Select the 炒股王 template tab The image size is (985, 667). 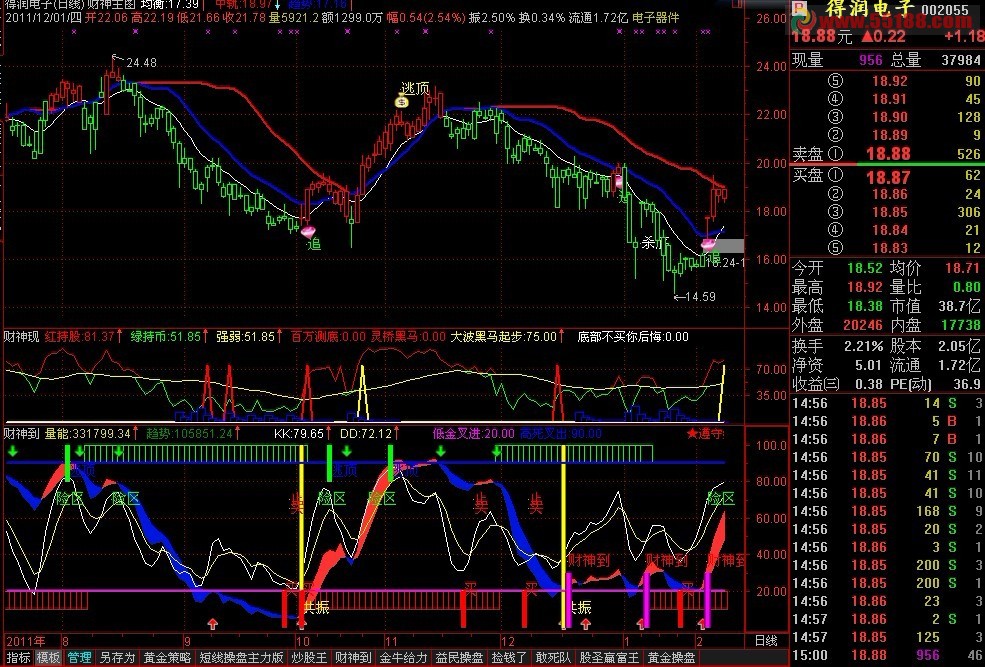[x=309, y=658]
